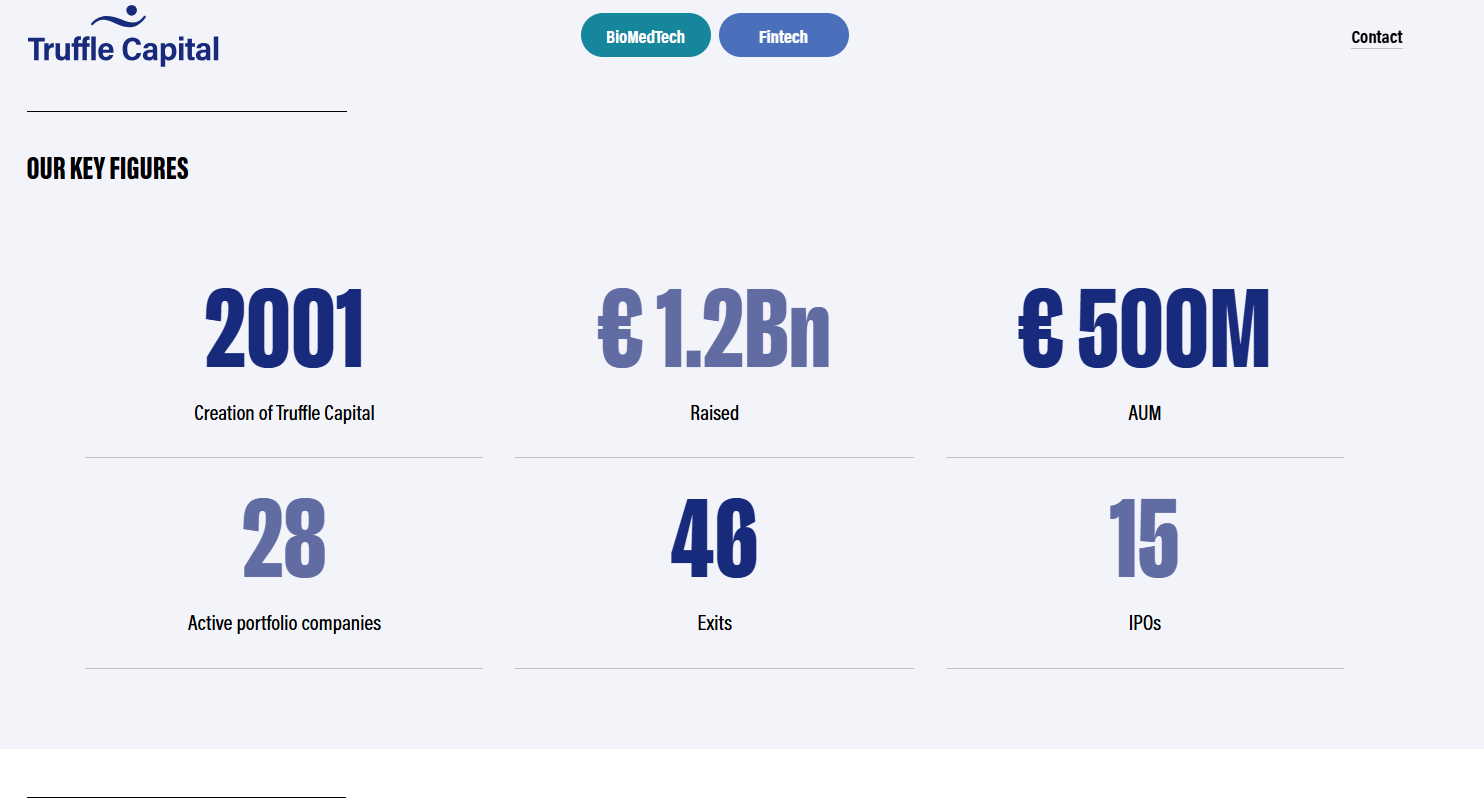Select the IPOs label
This screenshot has width=1484, height=804.
[x=1144, y=623]
